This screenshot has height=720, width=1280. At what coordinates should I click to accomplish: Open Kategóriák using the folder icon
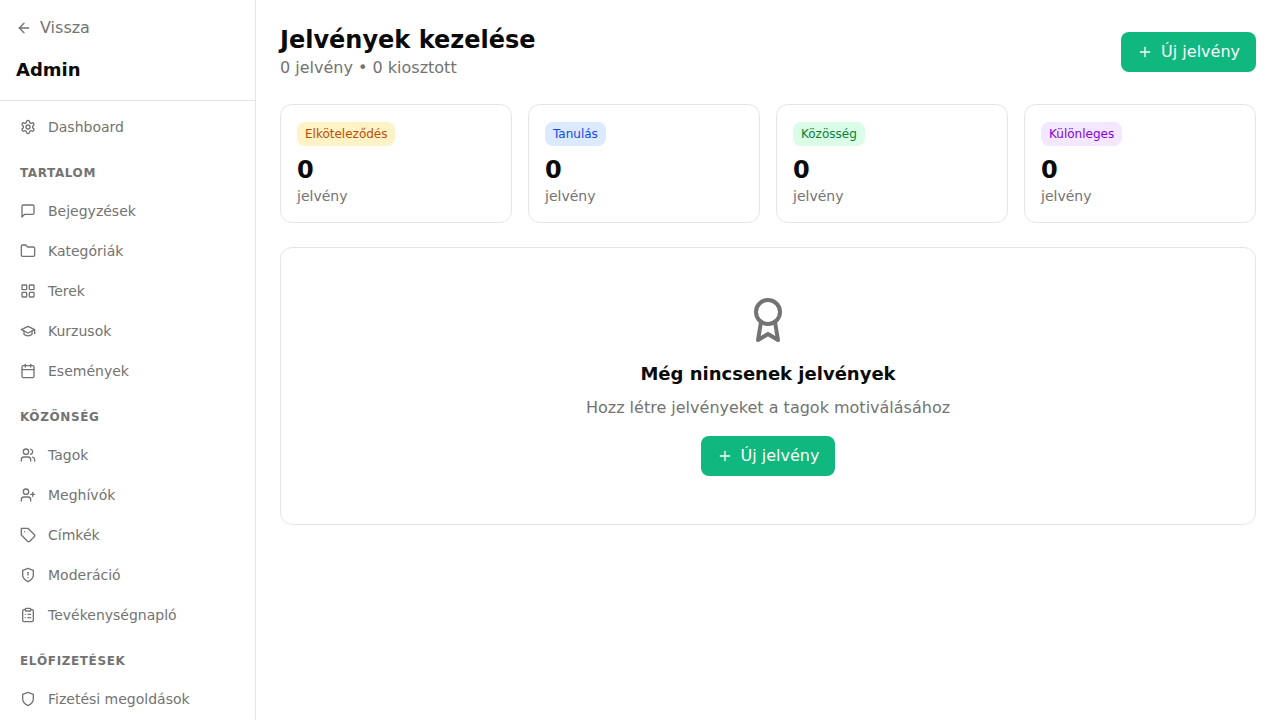(x=26, y=250)
